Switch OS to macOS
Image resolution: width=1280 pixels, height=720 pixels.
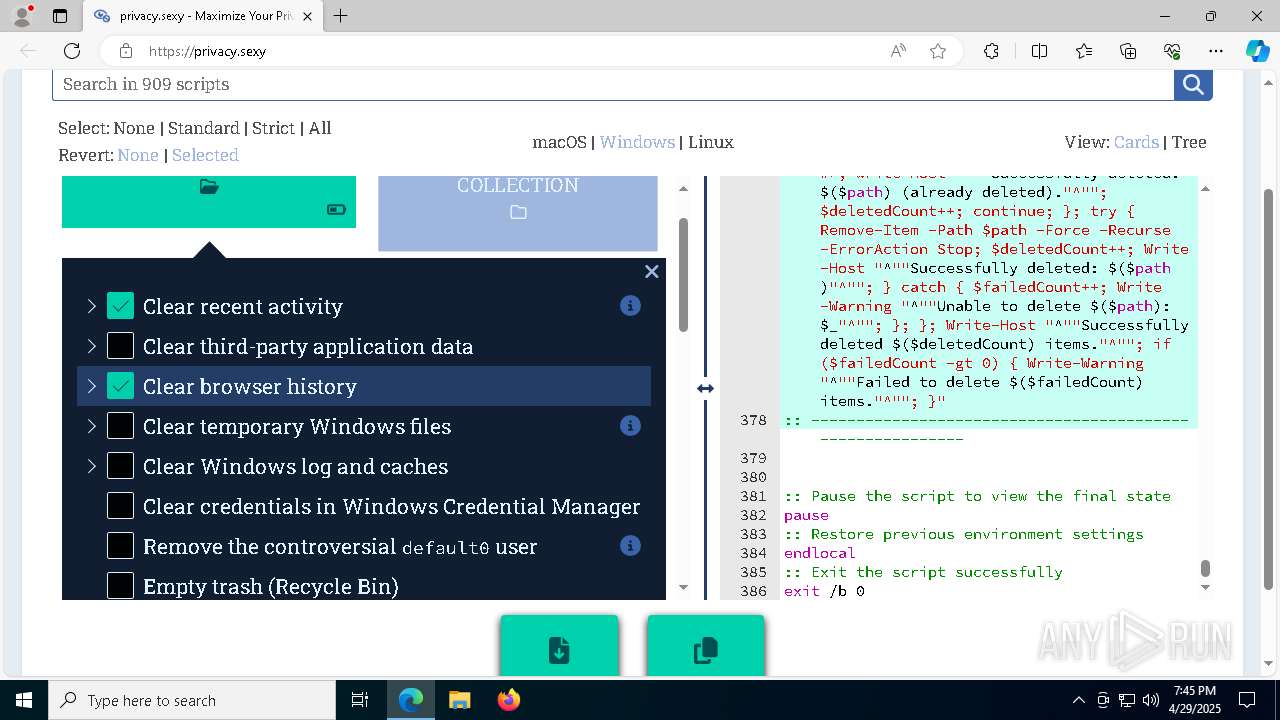pyautogui.click(x=559, y=142)
